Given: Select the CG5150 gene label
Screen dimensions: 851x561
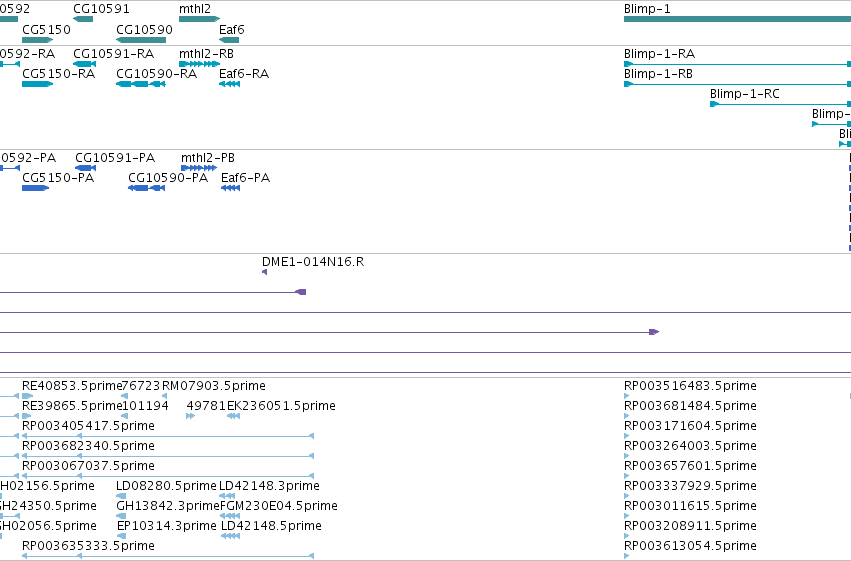Looking at the screenshot, I should 46,30.
